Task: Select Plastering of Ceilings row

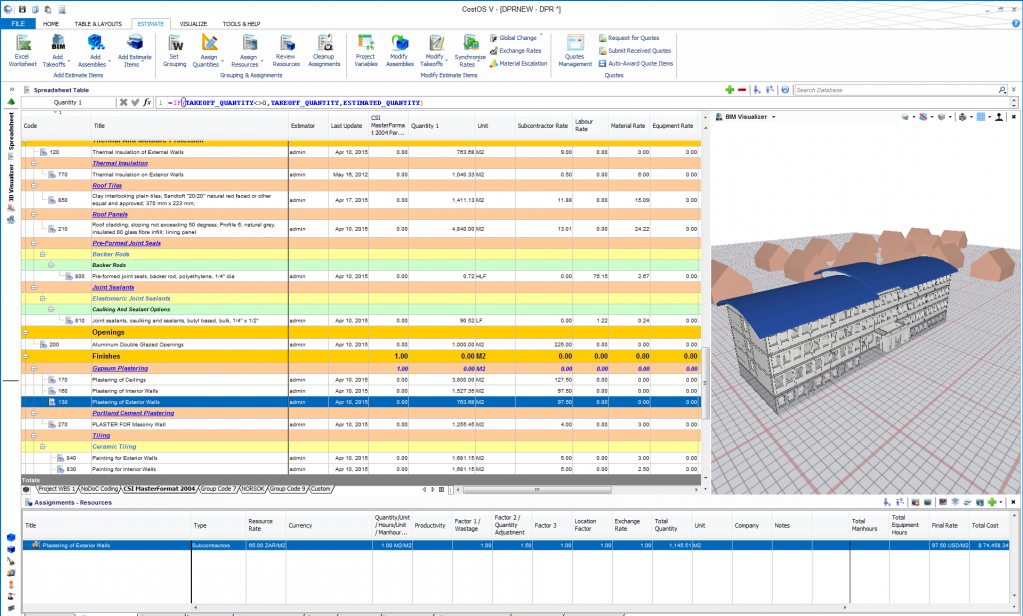Action: point(361,380)
